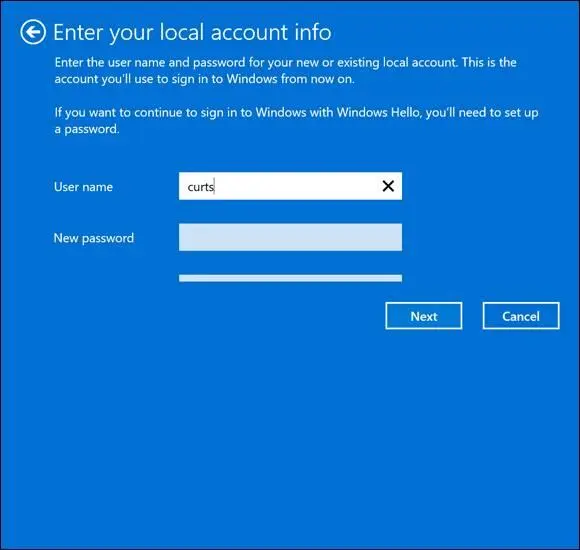
Task: Clear the user name field with X
Action: coord(388,186)
